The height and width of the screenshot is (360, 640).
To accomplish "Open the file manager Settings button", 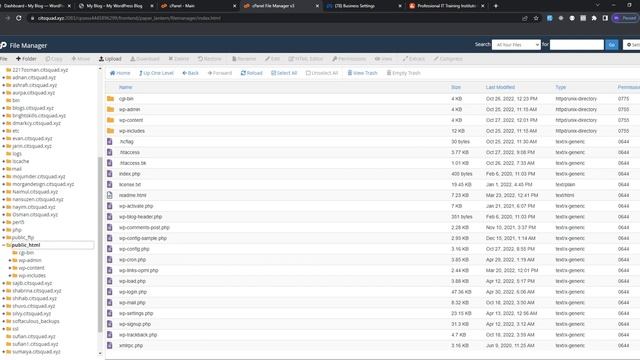I will coord(632,44).
